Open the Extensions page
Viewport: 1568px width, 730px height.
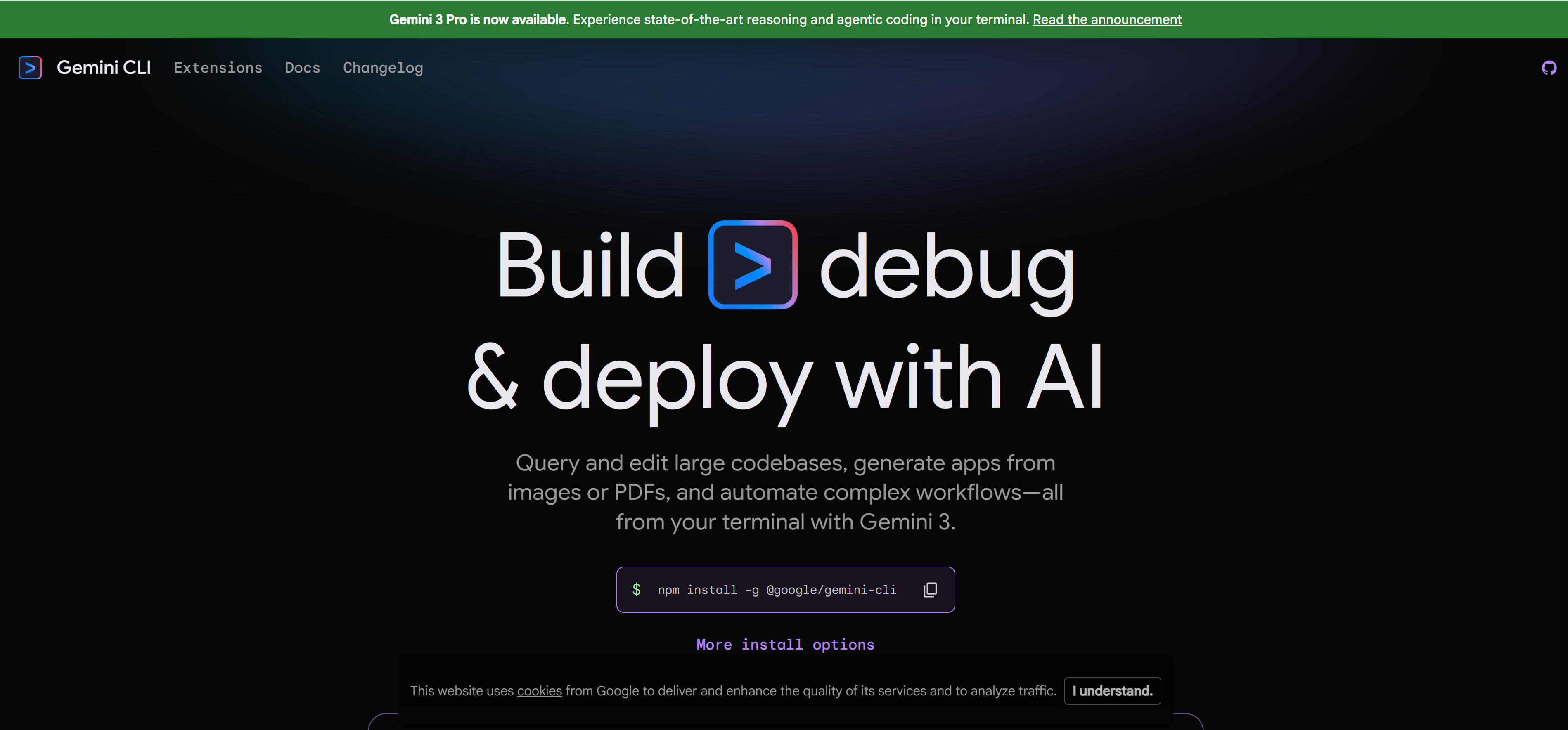218,68
